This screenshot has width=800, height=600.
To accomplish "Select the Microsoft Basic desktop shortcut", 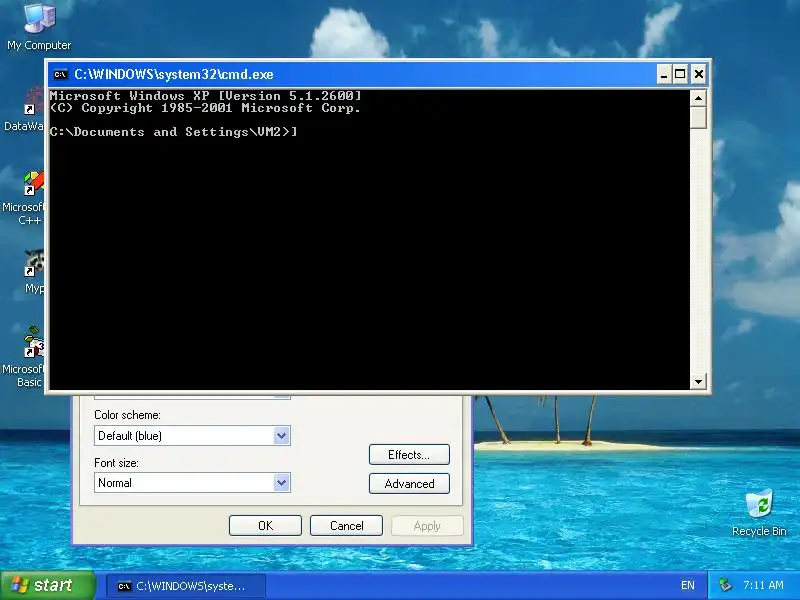I will 23,357.
